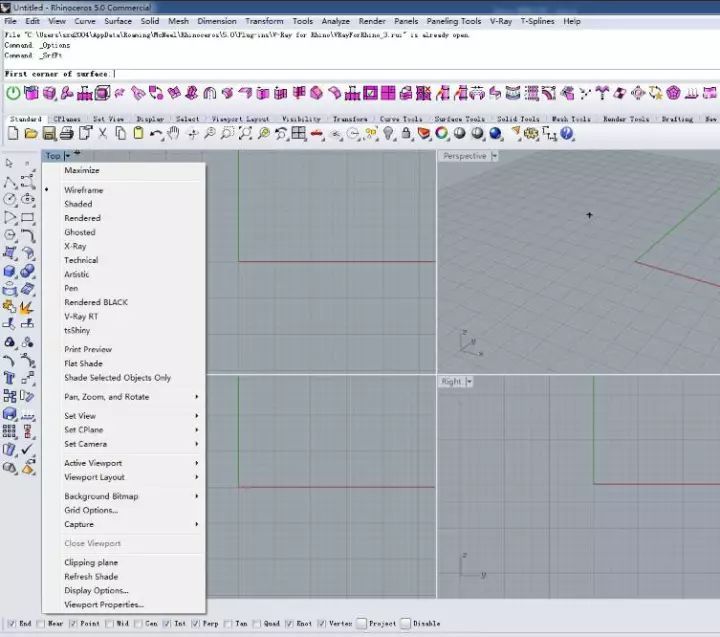Click the Open file folder icon

coord(31,133)
